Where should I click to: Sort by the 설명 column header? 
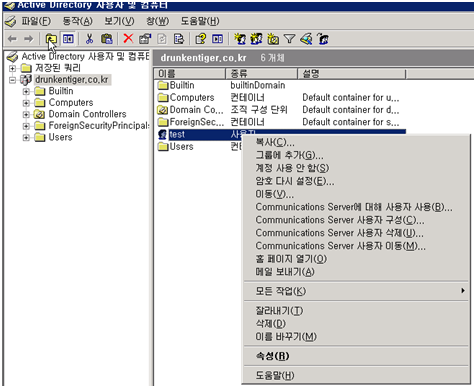point(352,73)
